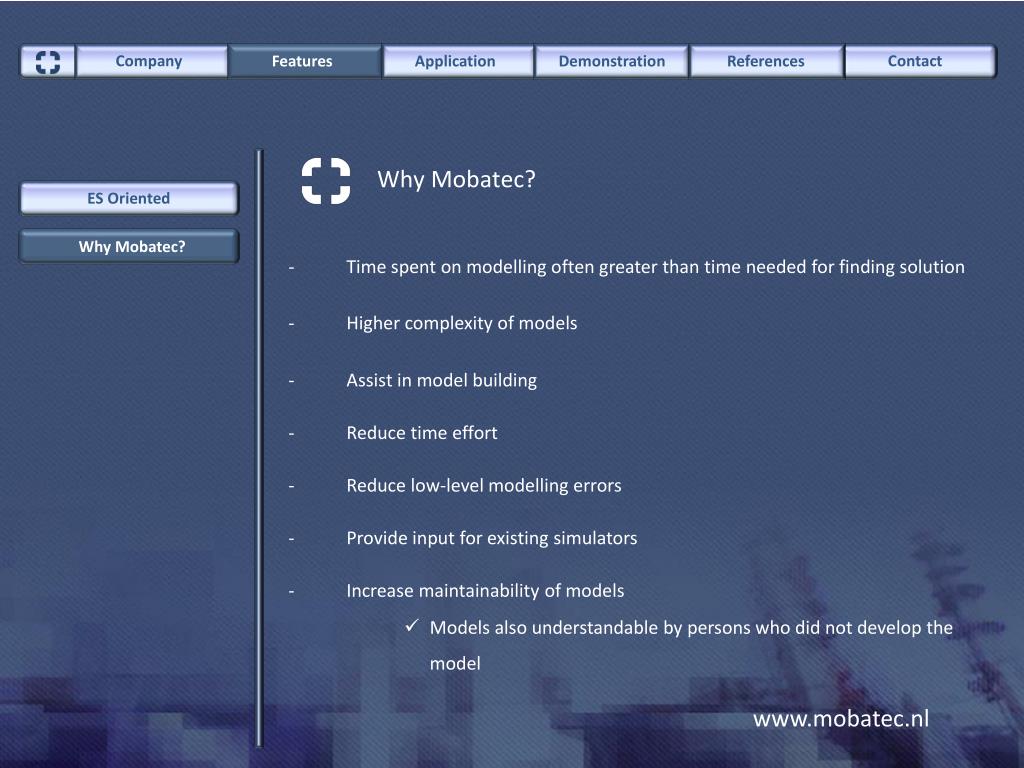
Task: Switch to the References tab
Action: (x=766, y=61)
